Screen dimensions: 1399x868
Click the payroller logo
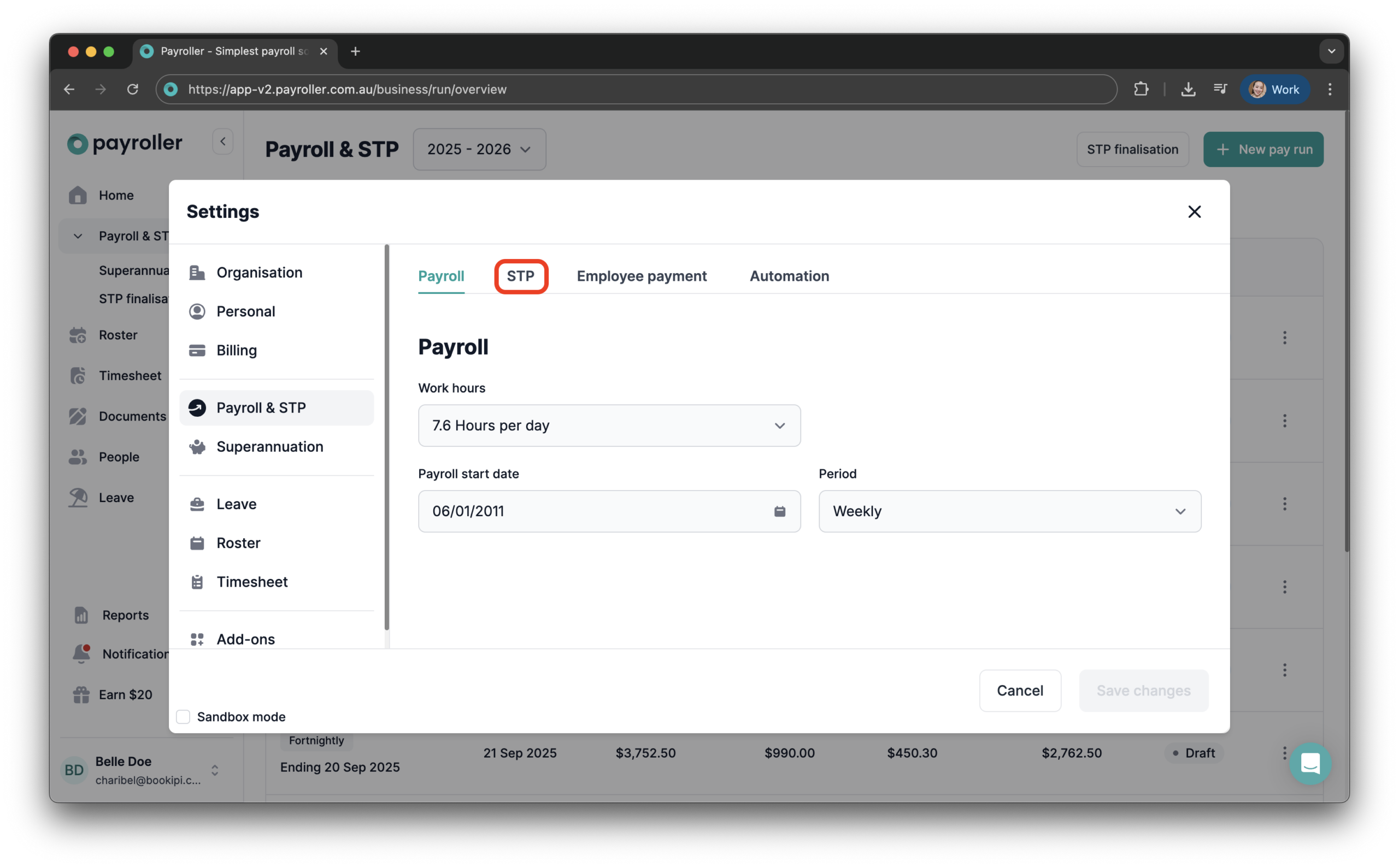[x=125, y=143]
